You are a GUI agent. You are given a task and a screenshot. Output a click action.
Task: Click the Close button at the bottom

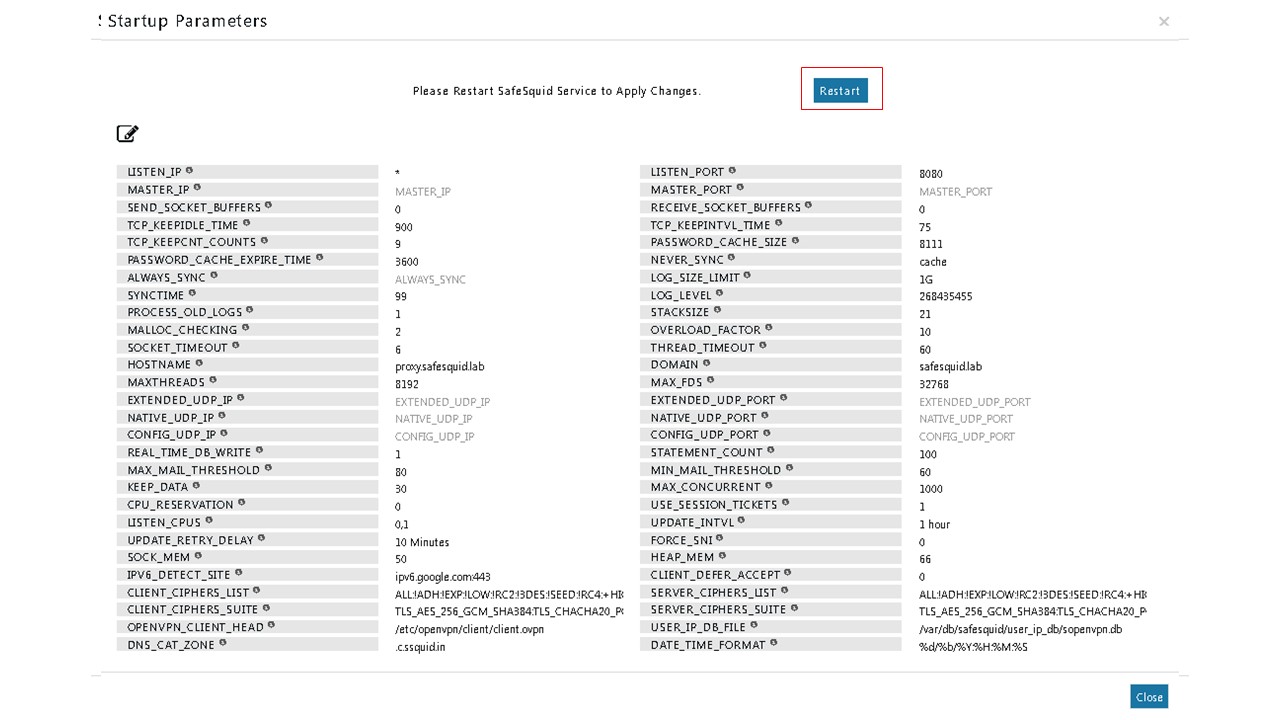pyautogui.click(x=1149, y=697)
